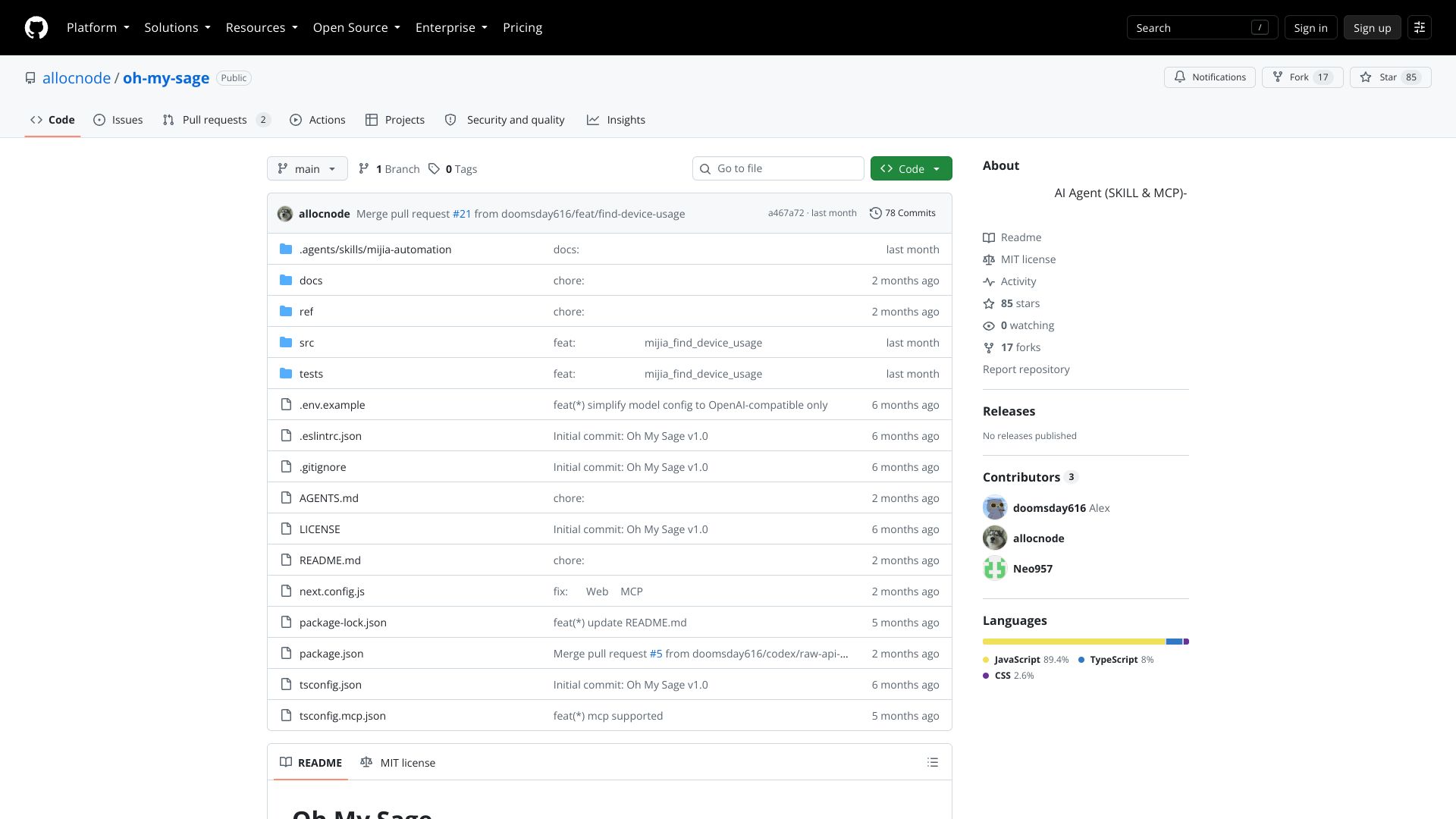Open the README.md file icon
This screenshot has height=819, width=1456.
pos(286,560)
